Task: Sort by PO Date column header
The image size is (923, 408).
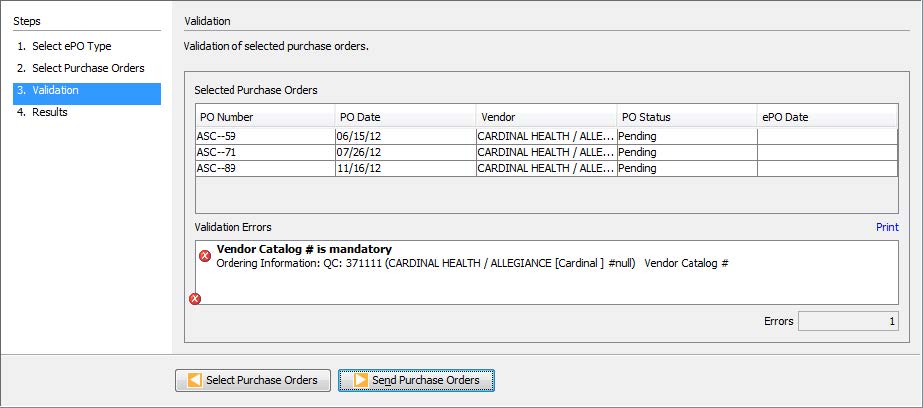Action: coord(405,117)
